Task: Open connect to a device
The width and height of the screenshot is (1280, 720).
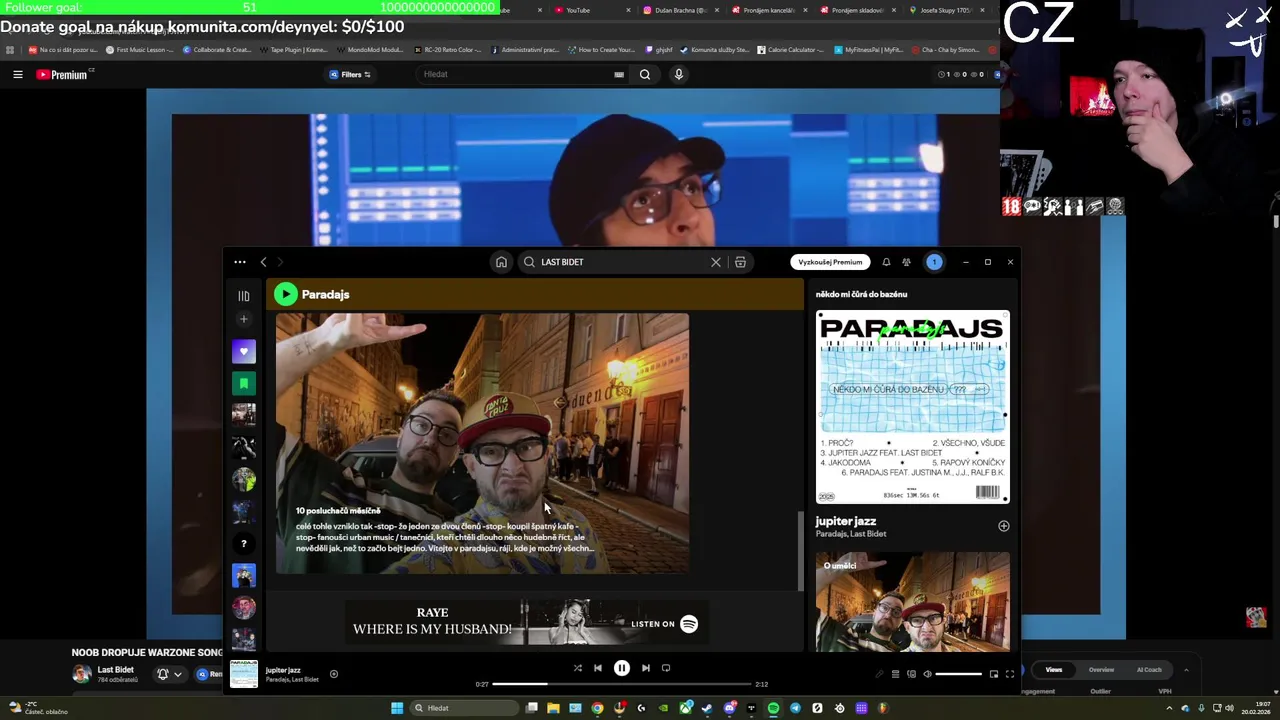Action: click(911, 674)
